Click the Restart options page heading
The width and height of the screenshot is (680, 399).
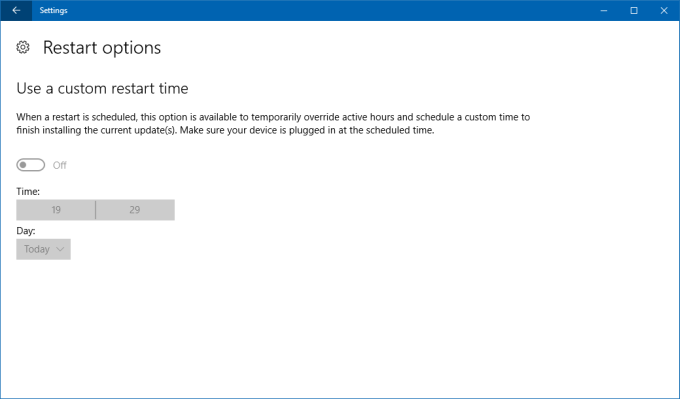tap(102, 48)
